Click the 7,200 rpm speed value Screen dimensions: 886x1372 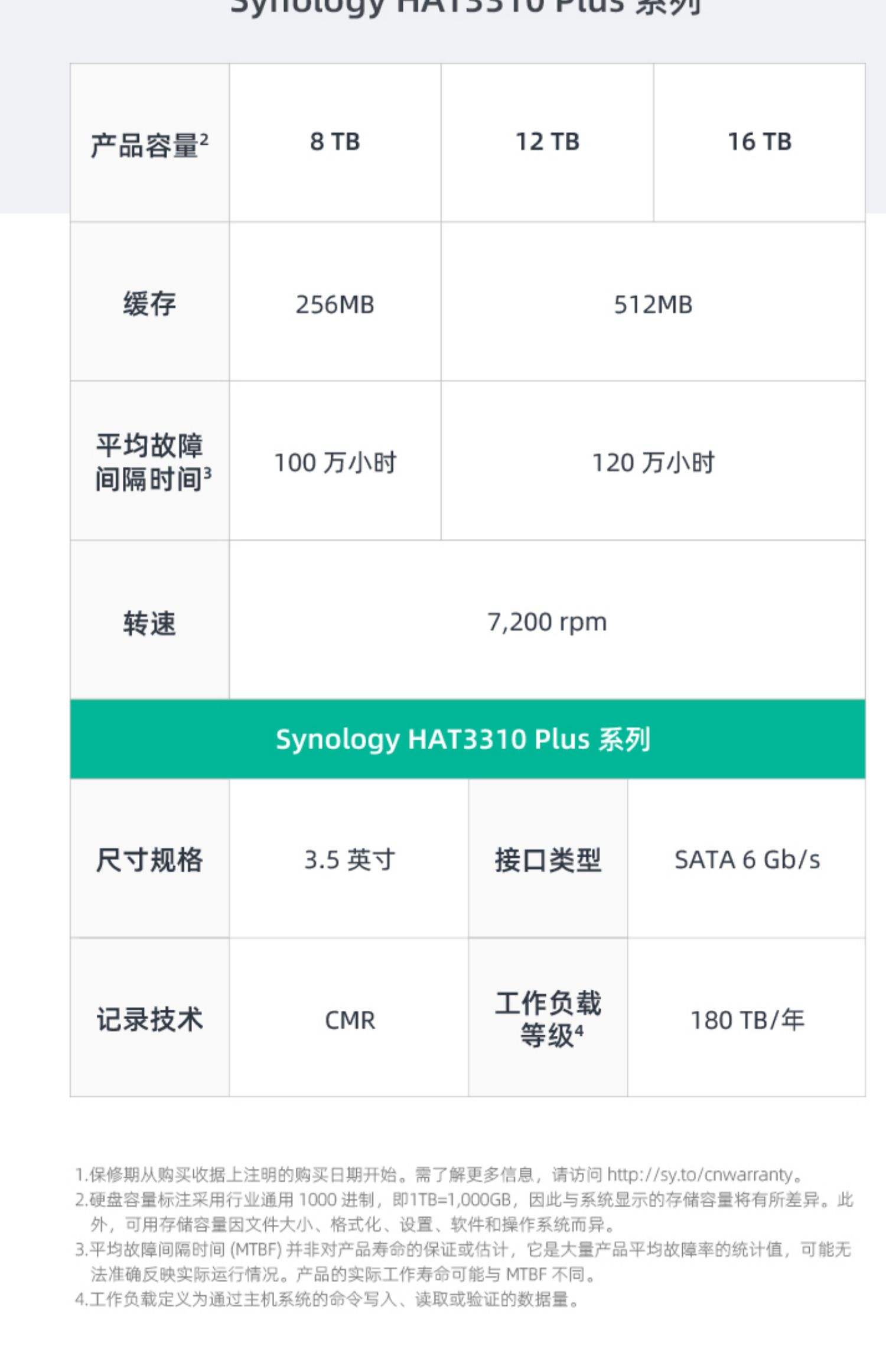click(x=547, y=622)
